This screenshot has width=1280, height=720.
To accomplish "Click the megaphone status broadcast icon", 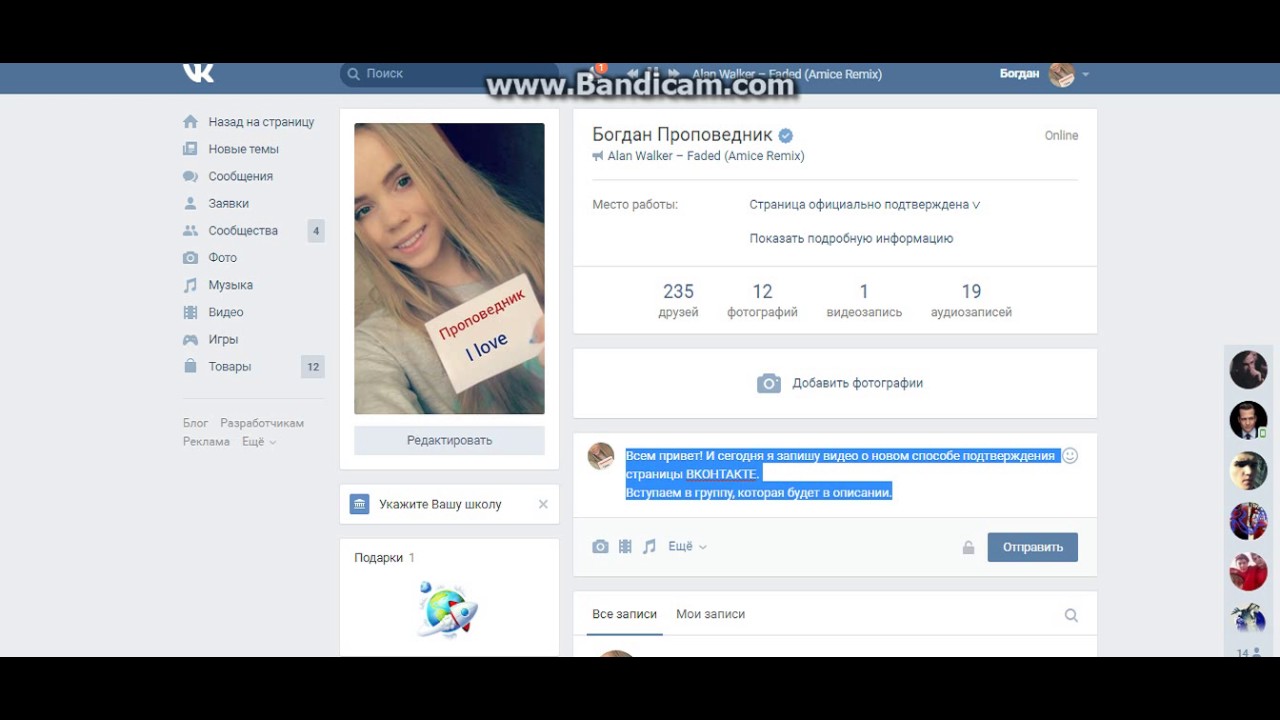I will 598,156.
